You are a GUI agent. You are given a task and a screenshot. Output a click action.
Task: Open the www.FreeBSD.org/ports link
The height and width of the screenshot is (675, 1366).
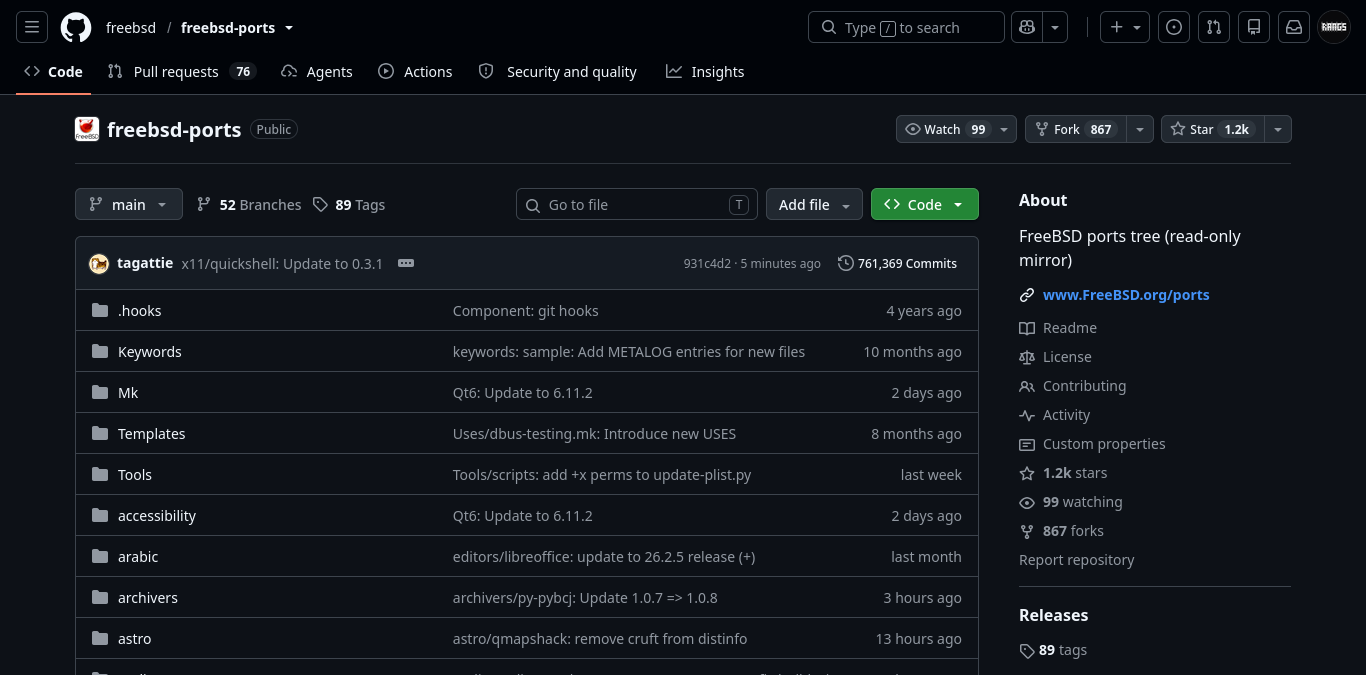pyautogui.click(x=1126, y=295)
